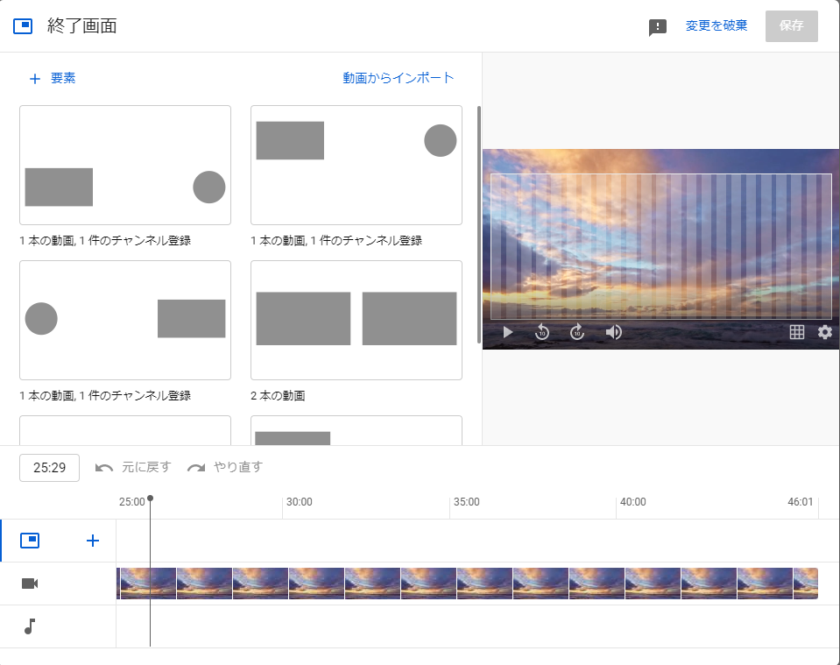Click the 元に戻す undo button

133,467
